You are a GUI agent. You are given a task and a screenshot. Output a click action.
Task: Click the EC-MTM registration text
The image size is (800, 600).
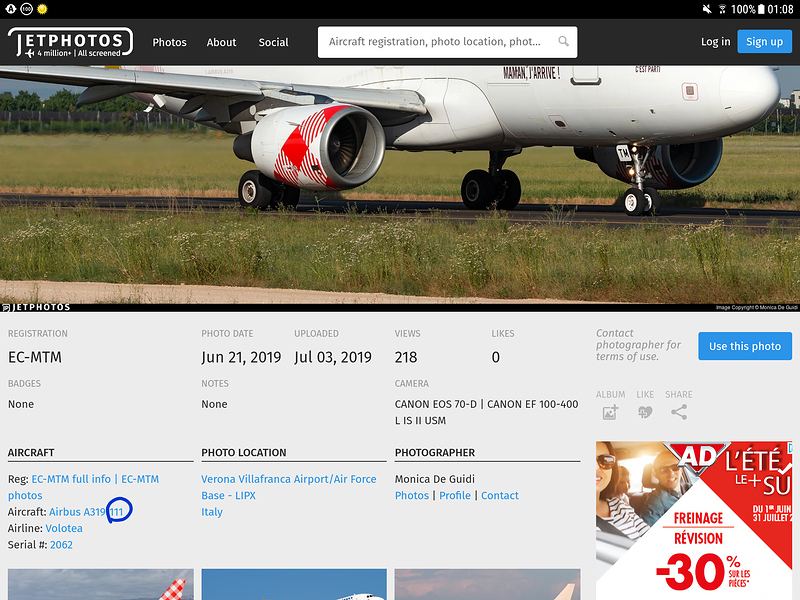pos(35,357)
